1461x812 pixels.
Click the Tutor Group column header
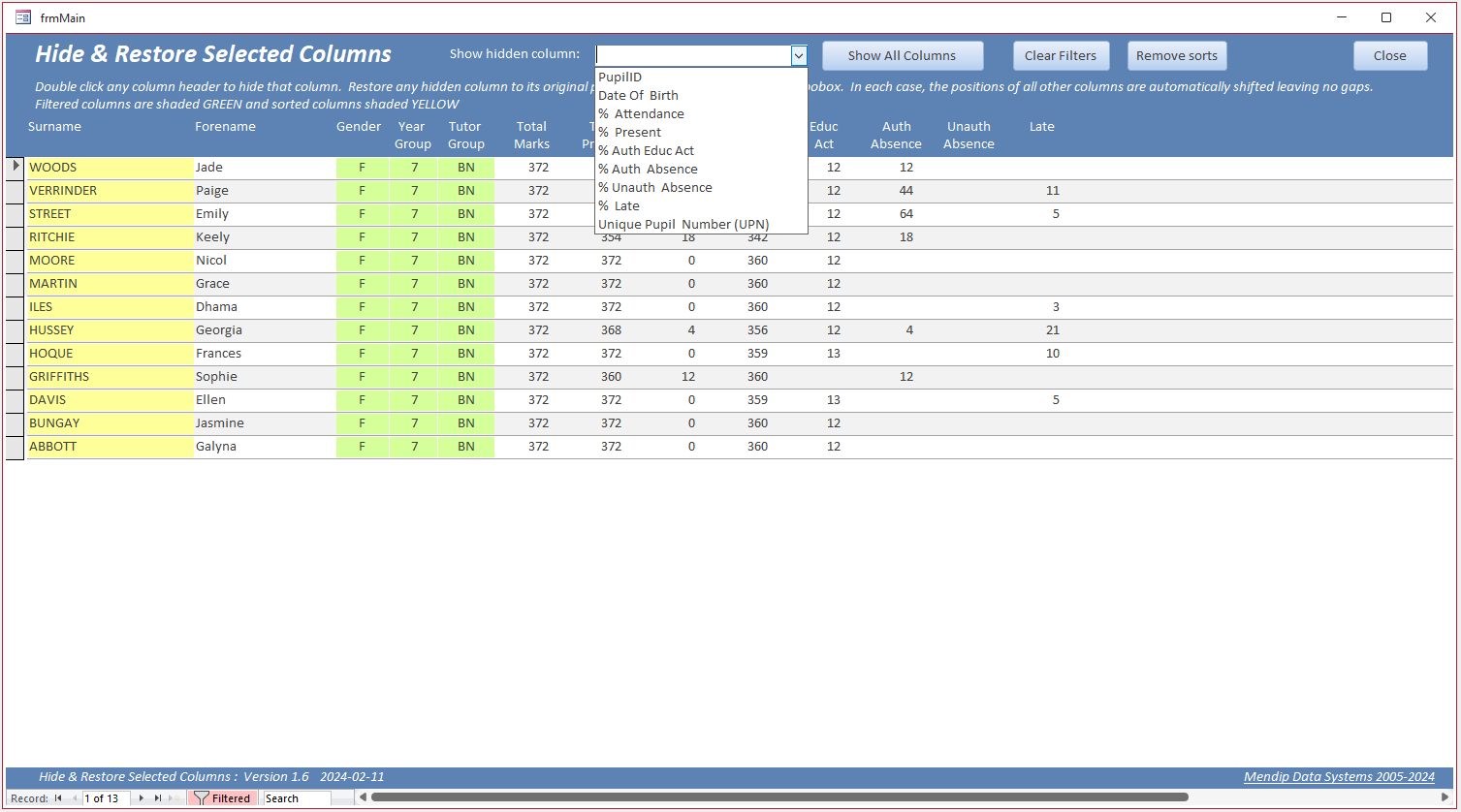click(x=466, y=136)
